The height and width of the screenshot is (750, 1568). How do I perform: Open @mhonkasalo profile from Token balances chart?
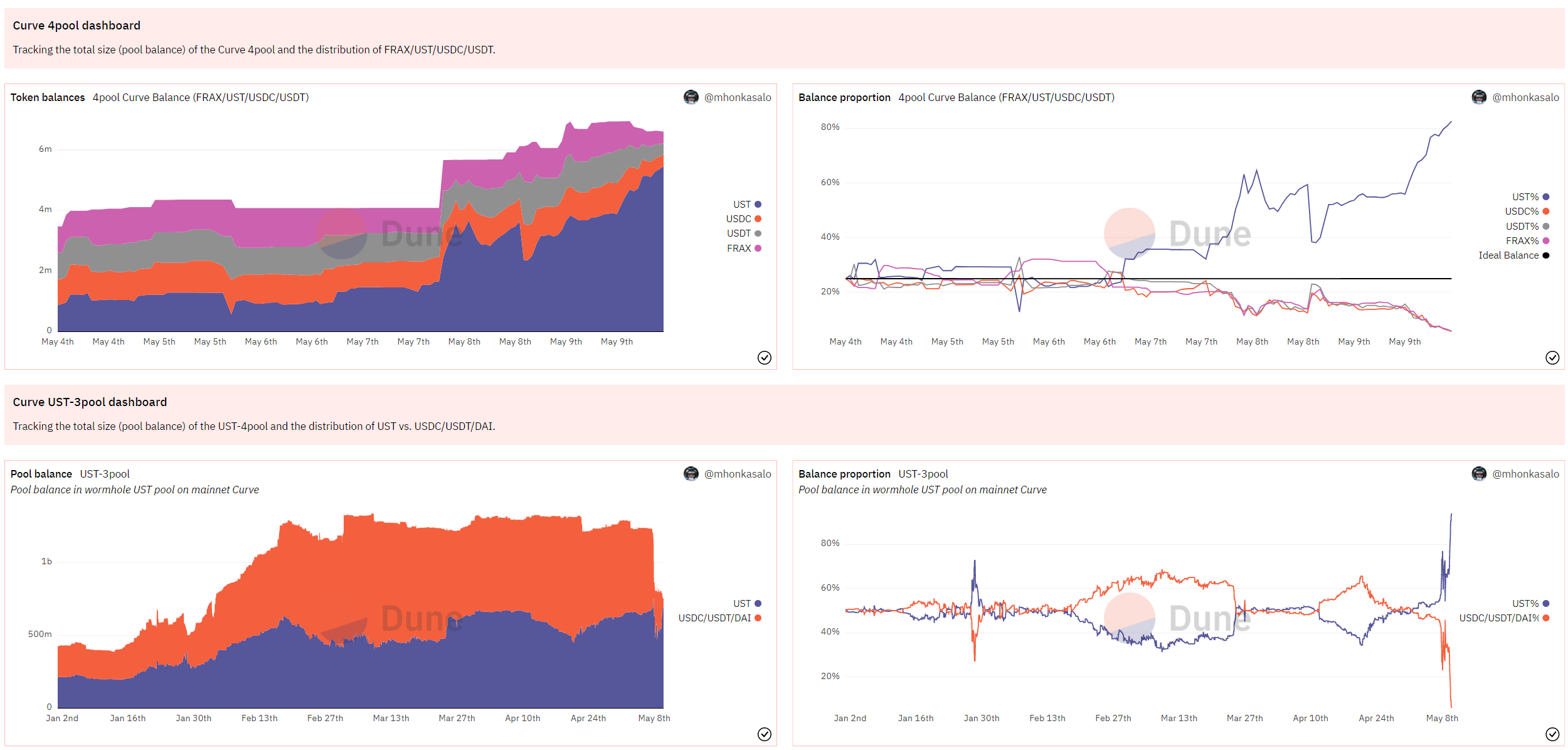coord(737,97)
